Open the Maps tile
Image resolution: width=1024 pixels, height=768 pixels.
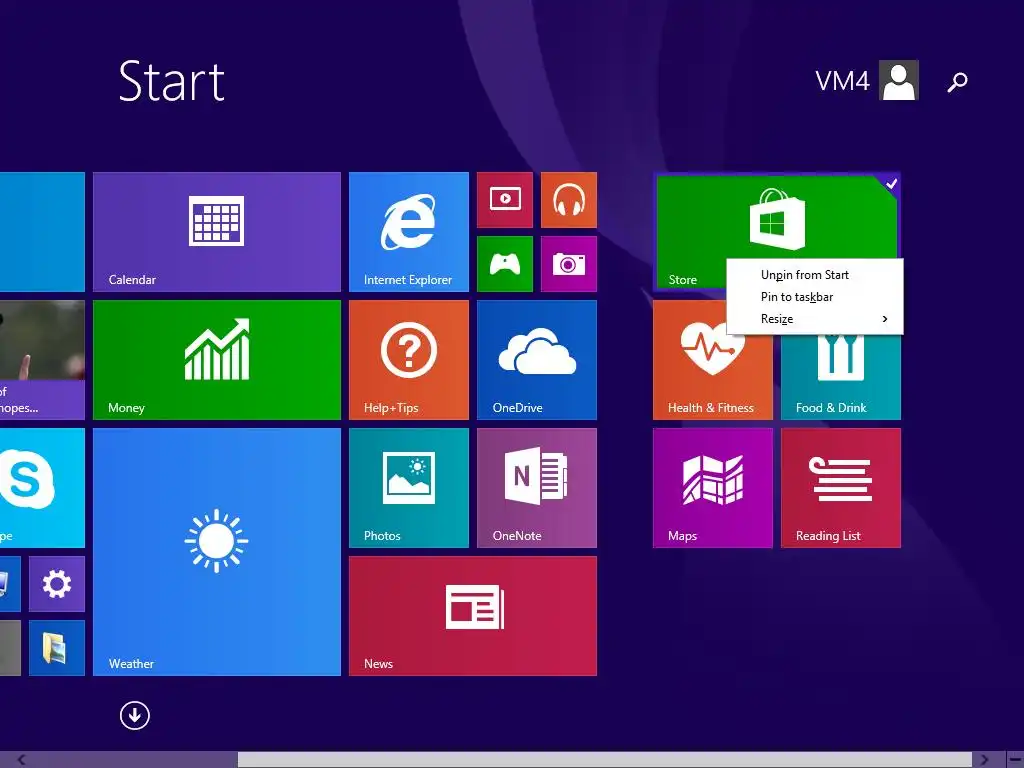click(713, 488)
